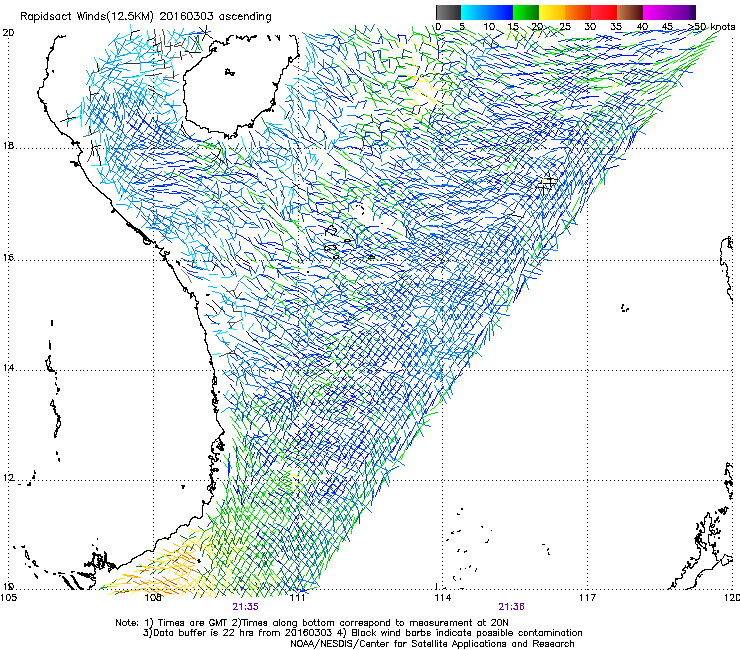Click the '45' label under the color bar

coord(667,27)
